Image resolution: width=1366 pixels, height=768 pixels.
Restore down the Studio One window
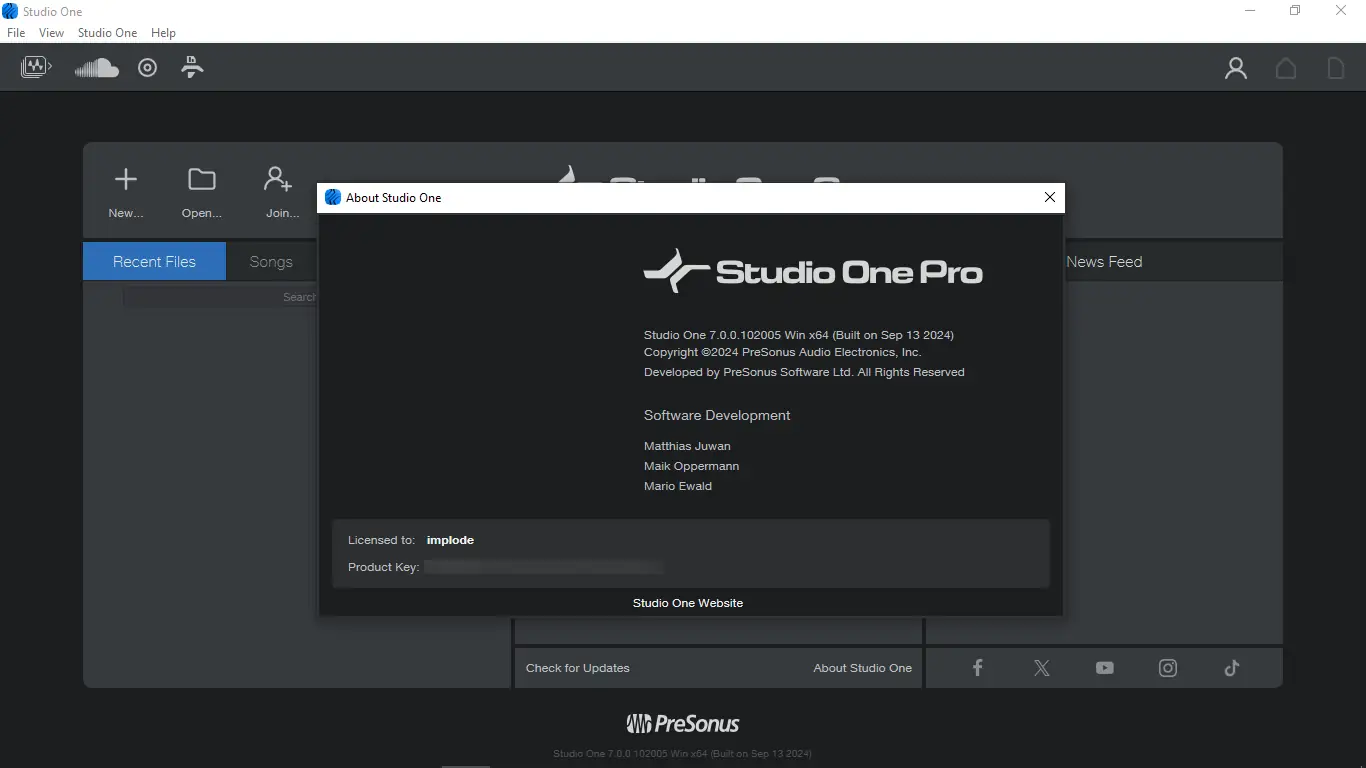point(1295,11)
